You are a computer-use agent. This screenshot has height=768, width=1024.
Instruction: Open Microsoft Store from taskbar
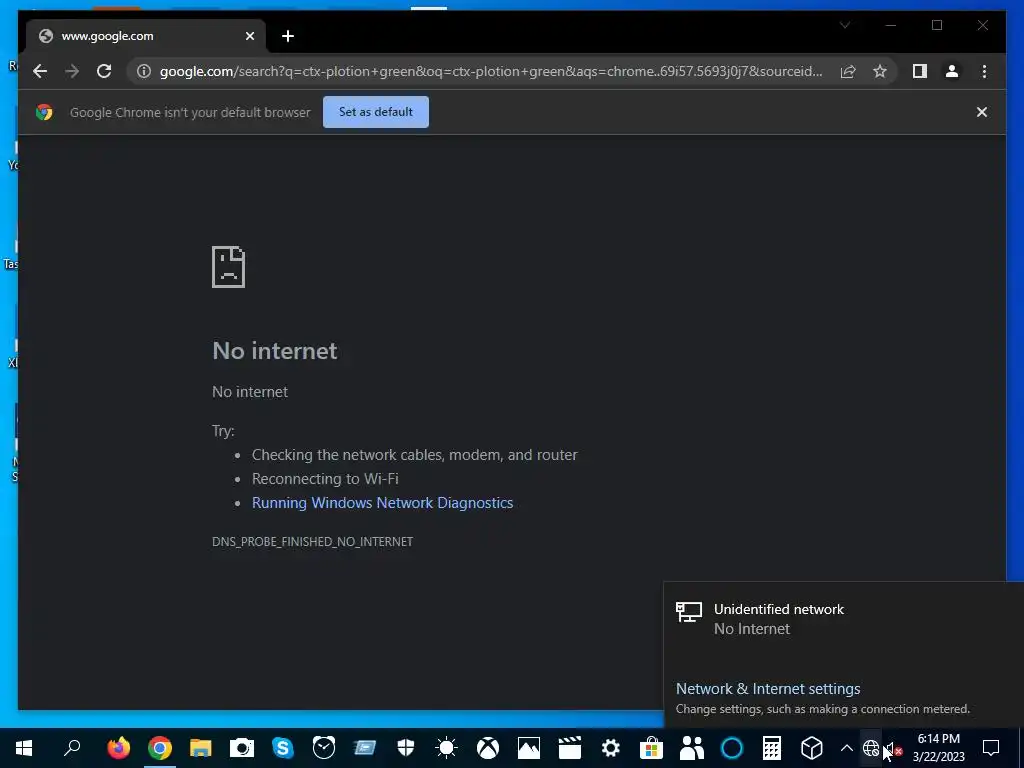(651, 748)
